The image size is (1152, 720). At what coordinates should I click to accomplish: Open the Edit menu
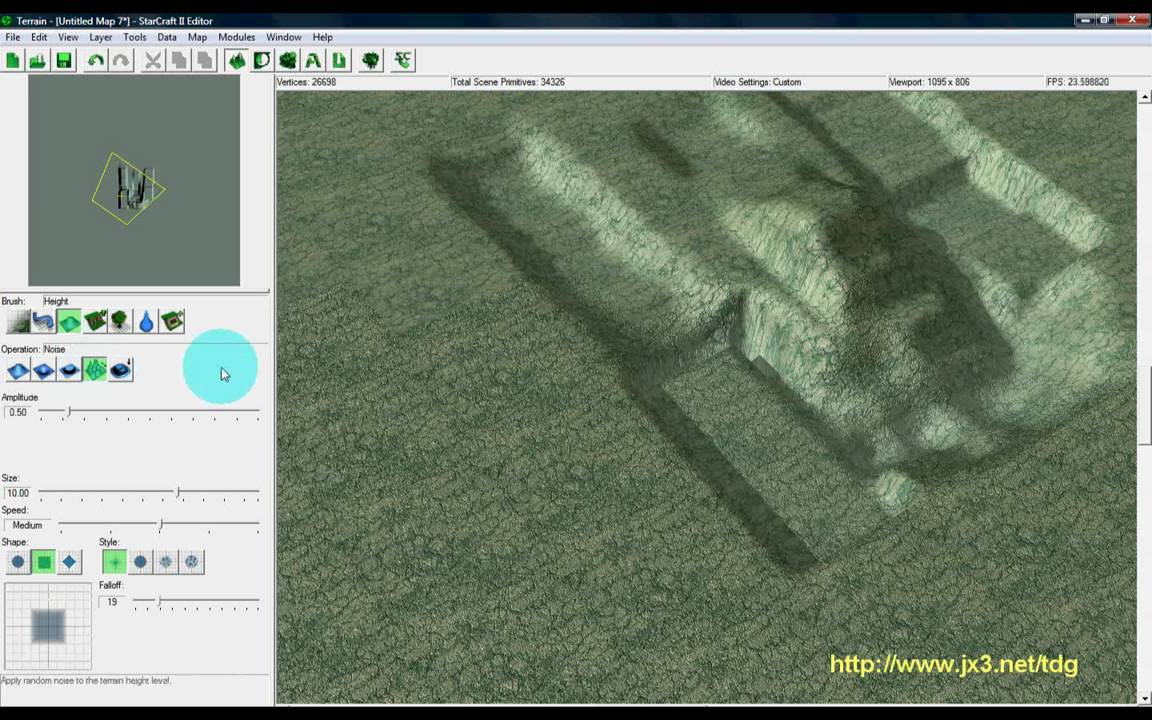pos(39,37)
